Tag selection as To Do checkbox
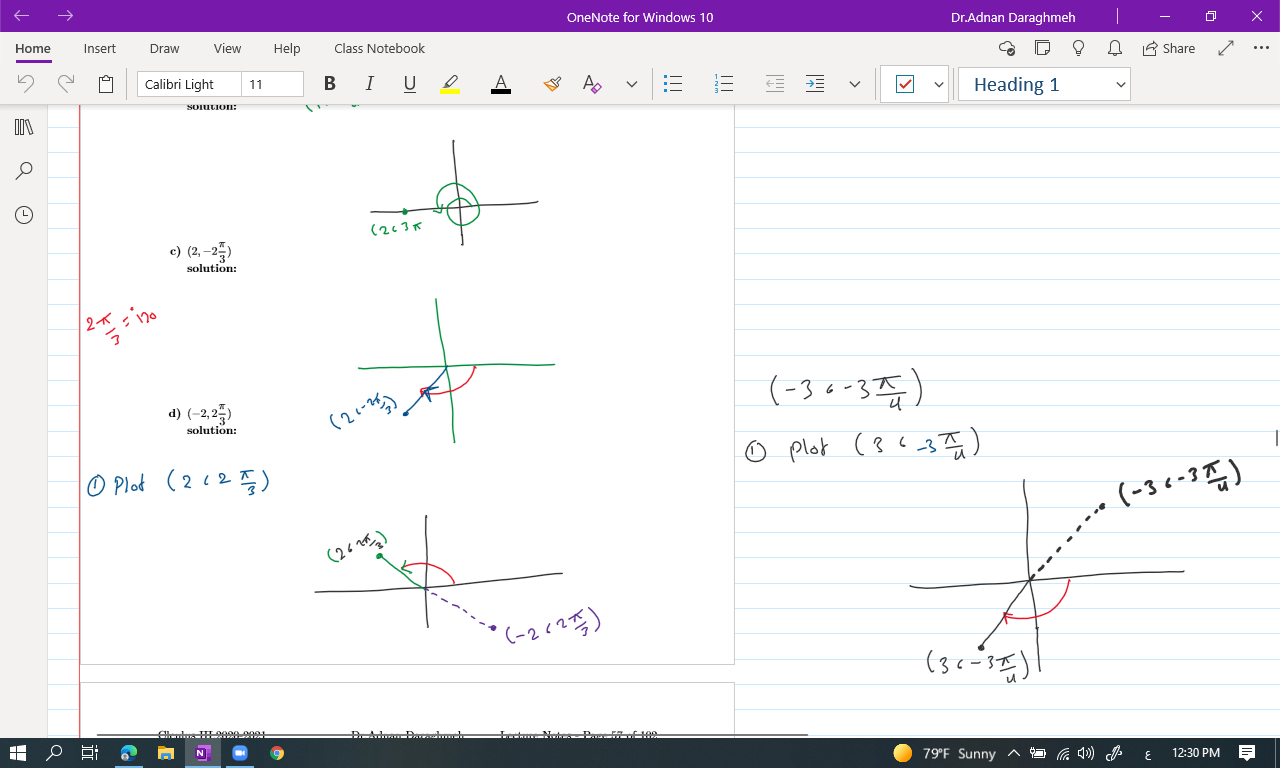 coord(905,85)
